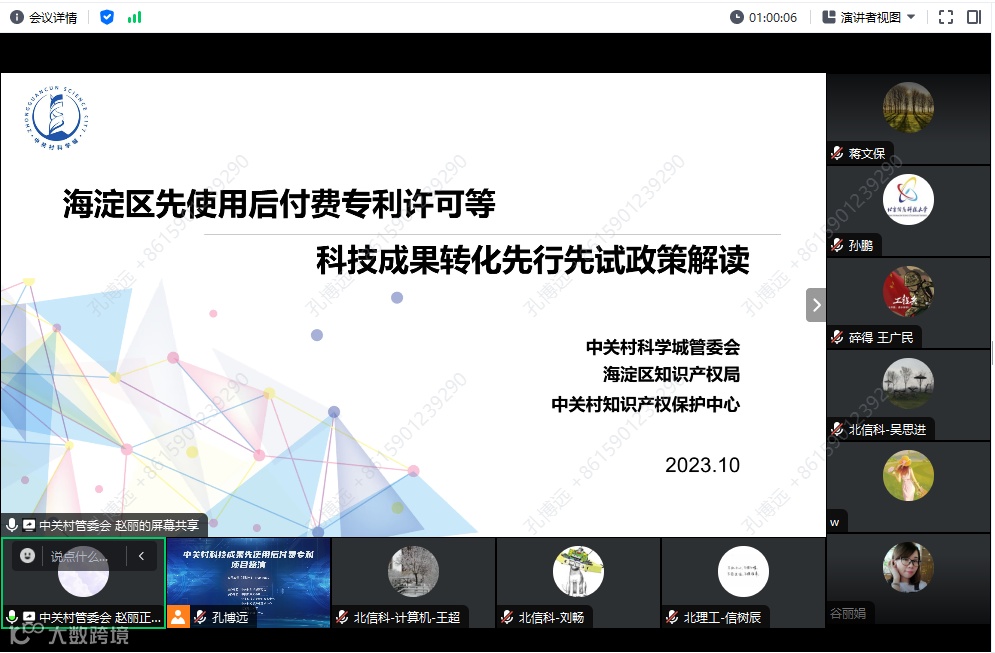
Task: Click the 说点什么 chat input field
Action: pos(79,557)
